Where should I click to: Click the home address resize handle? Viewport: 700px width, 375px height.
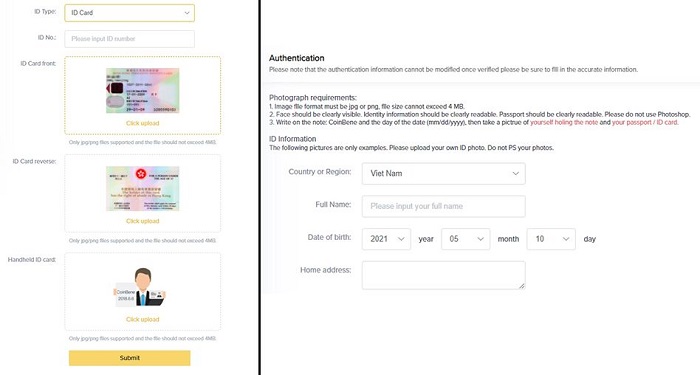click(522, 286)
